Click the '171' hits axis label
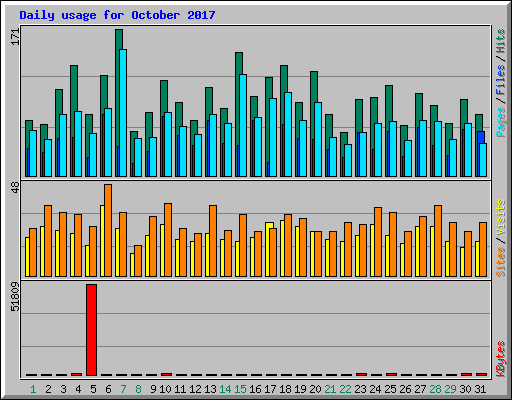The height and width of the screenshot is (400, 512). pos(15,37)
